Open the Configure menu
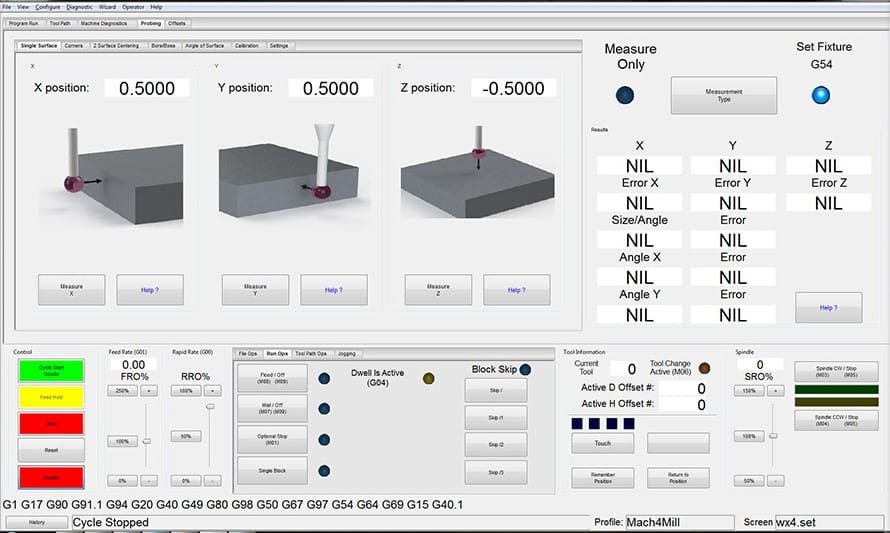This screenshot has width=890, height=533. click(x=48, y=7)
